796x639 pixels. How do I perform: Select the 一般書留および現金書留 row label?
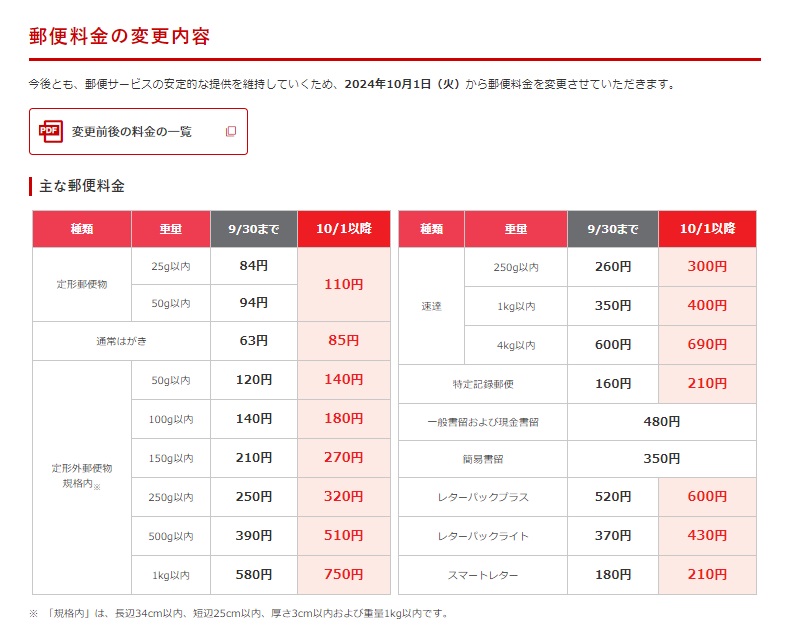coord(483,422)
